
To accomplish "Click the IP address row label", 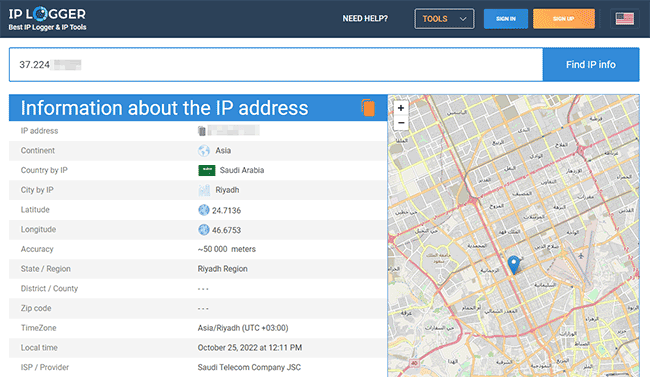I will click(x=39, y=131).
